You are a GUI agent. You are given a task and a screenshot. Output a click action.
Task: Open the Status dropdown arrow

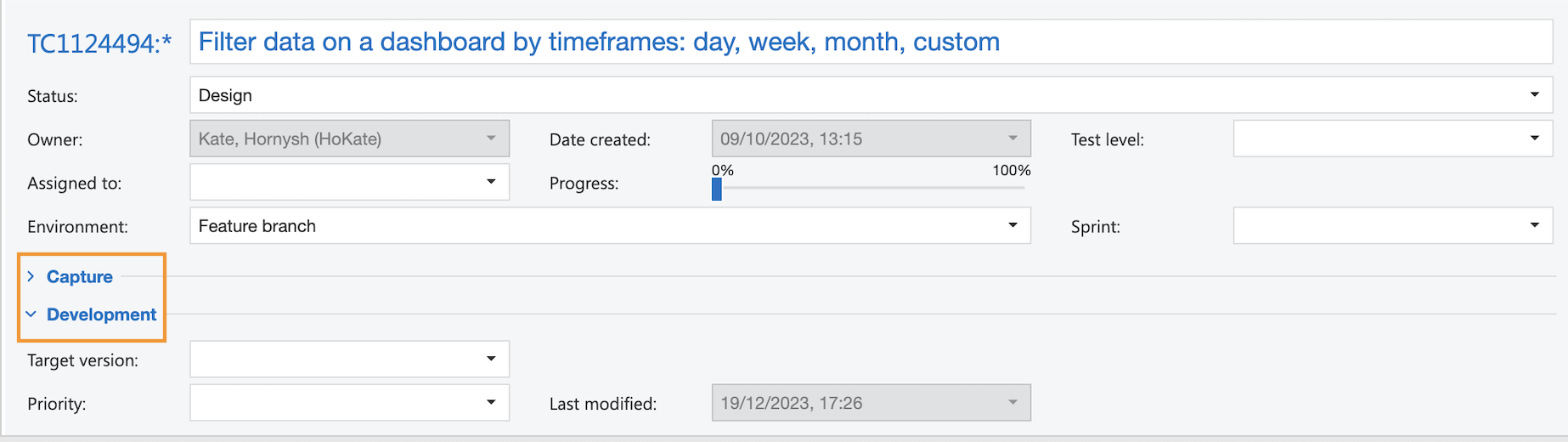coord(1534,94)
